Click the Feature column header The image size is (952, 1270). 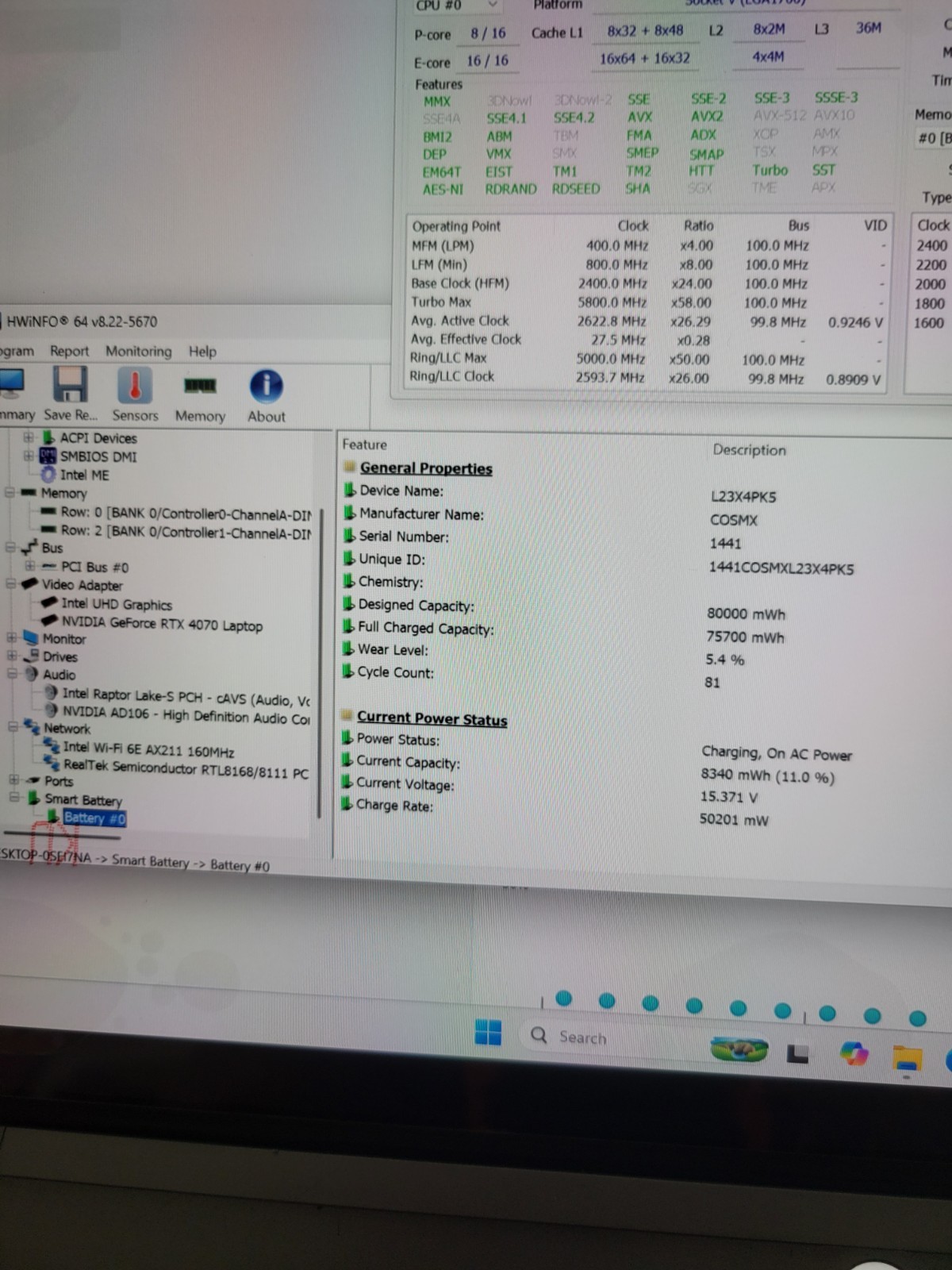(364, 444)
